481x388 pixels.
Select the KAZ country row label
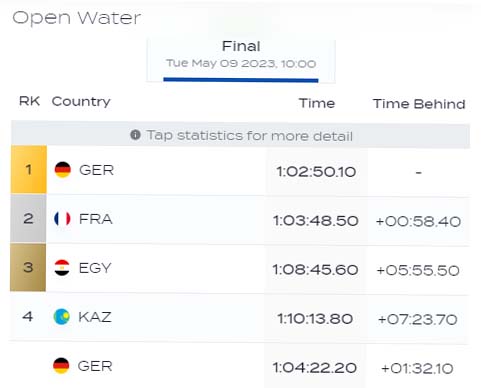pos(95,317)
